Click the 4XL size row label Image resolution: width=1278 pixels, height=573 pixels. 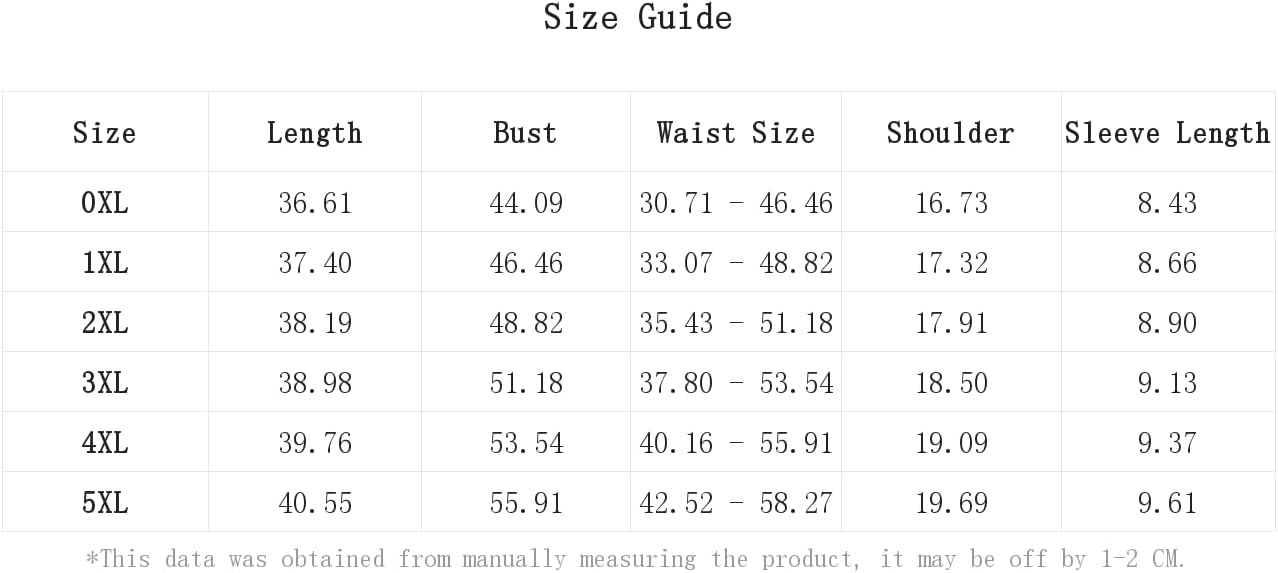click(104, 443)
